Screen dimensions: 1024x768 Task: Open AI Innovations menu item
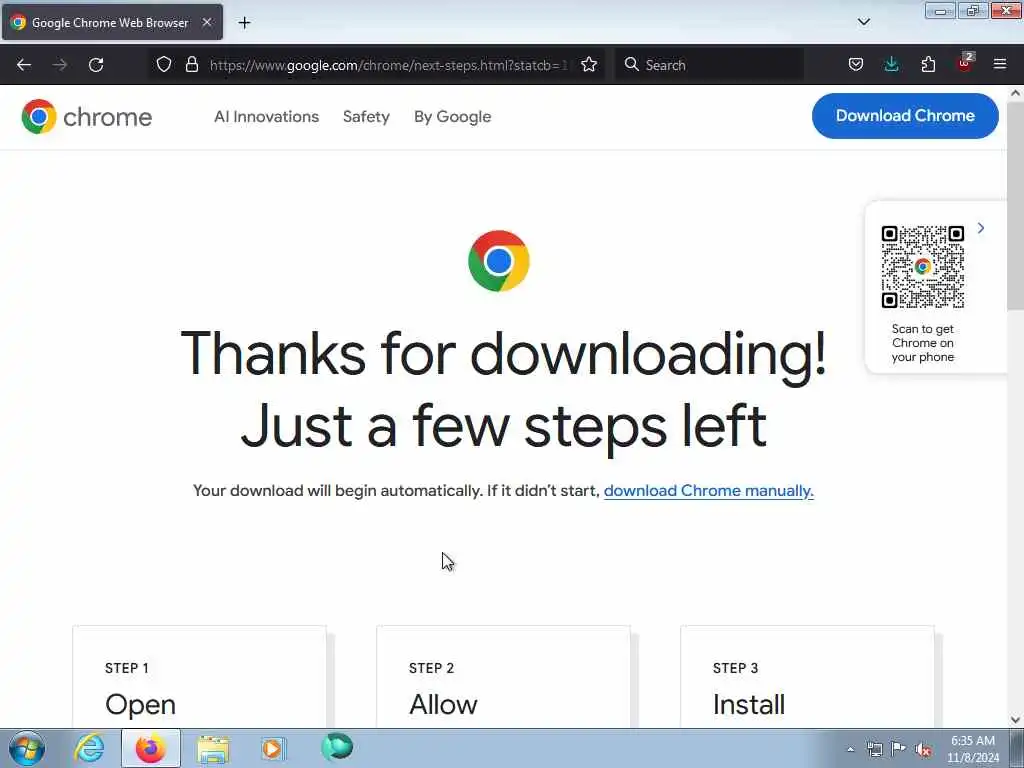pyautogui.click(x=266, y=116)
